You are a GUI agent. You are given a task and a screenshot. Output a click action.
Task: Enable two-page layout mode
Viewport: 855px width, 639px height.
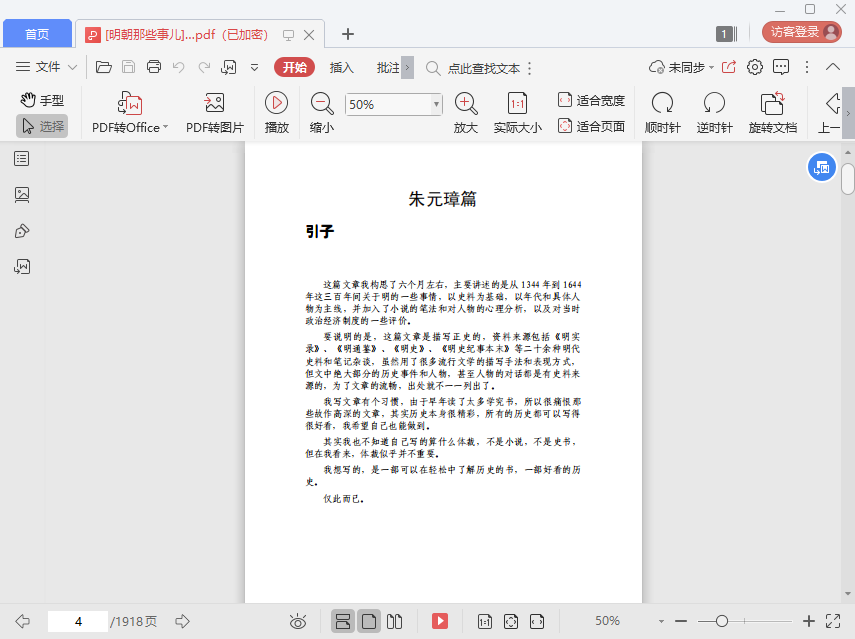pyautogui.click(x=394, y=622)
